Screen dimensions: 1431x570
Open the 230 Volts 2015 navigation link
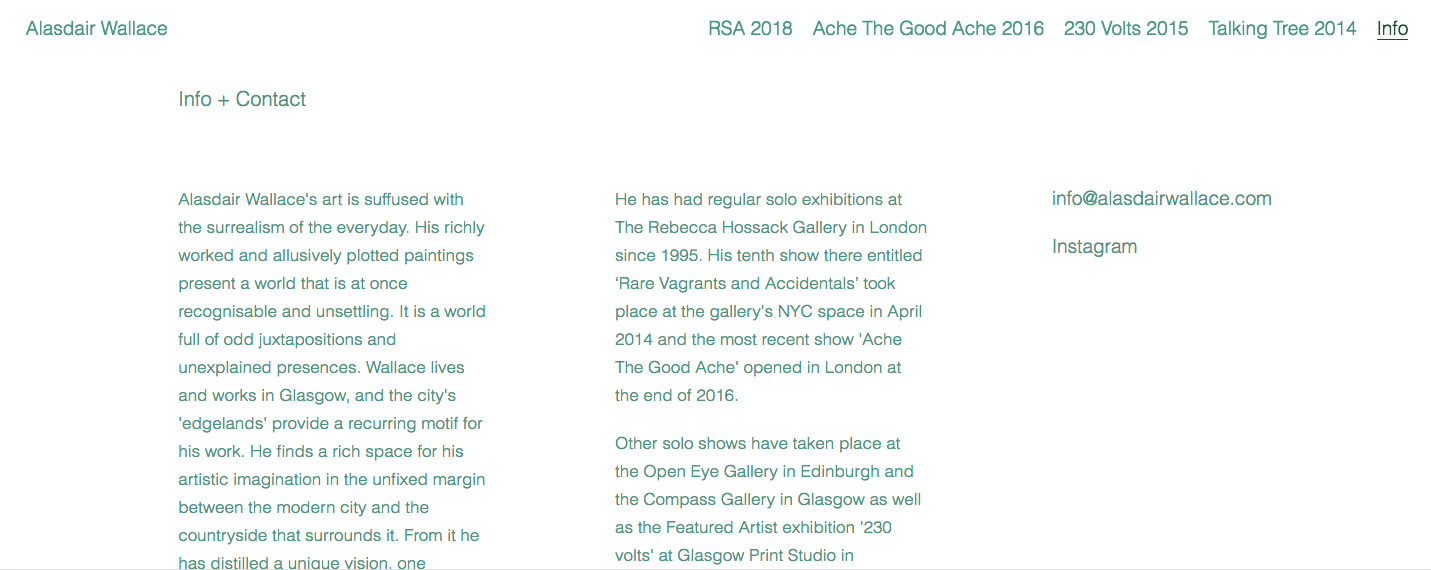(1126, 29)
